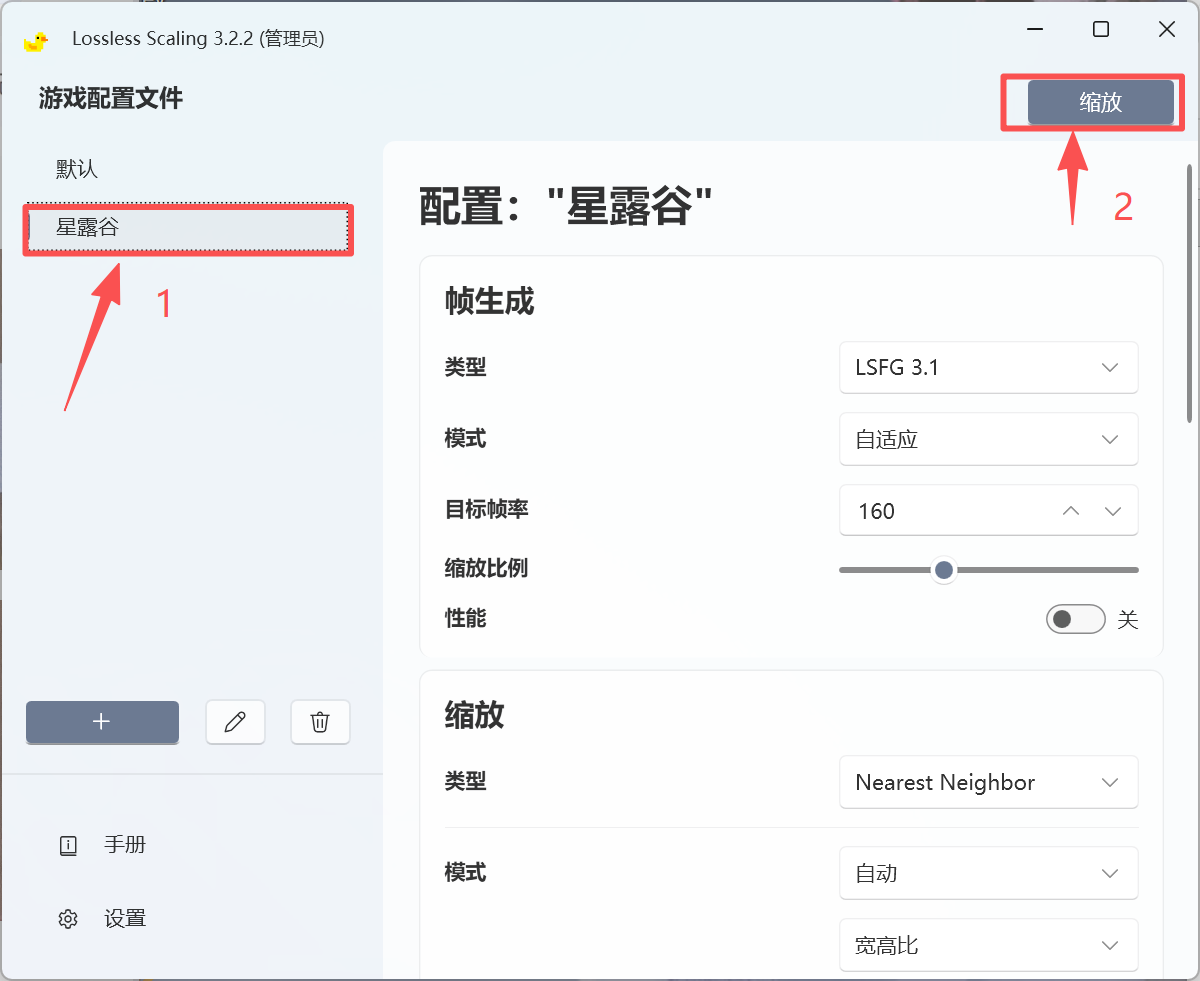This screenshot has width=1200, height=981.
Task: Open the manual book icon
Action: coord(68,845)
